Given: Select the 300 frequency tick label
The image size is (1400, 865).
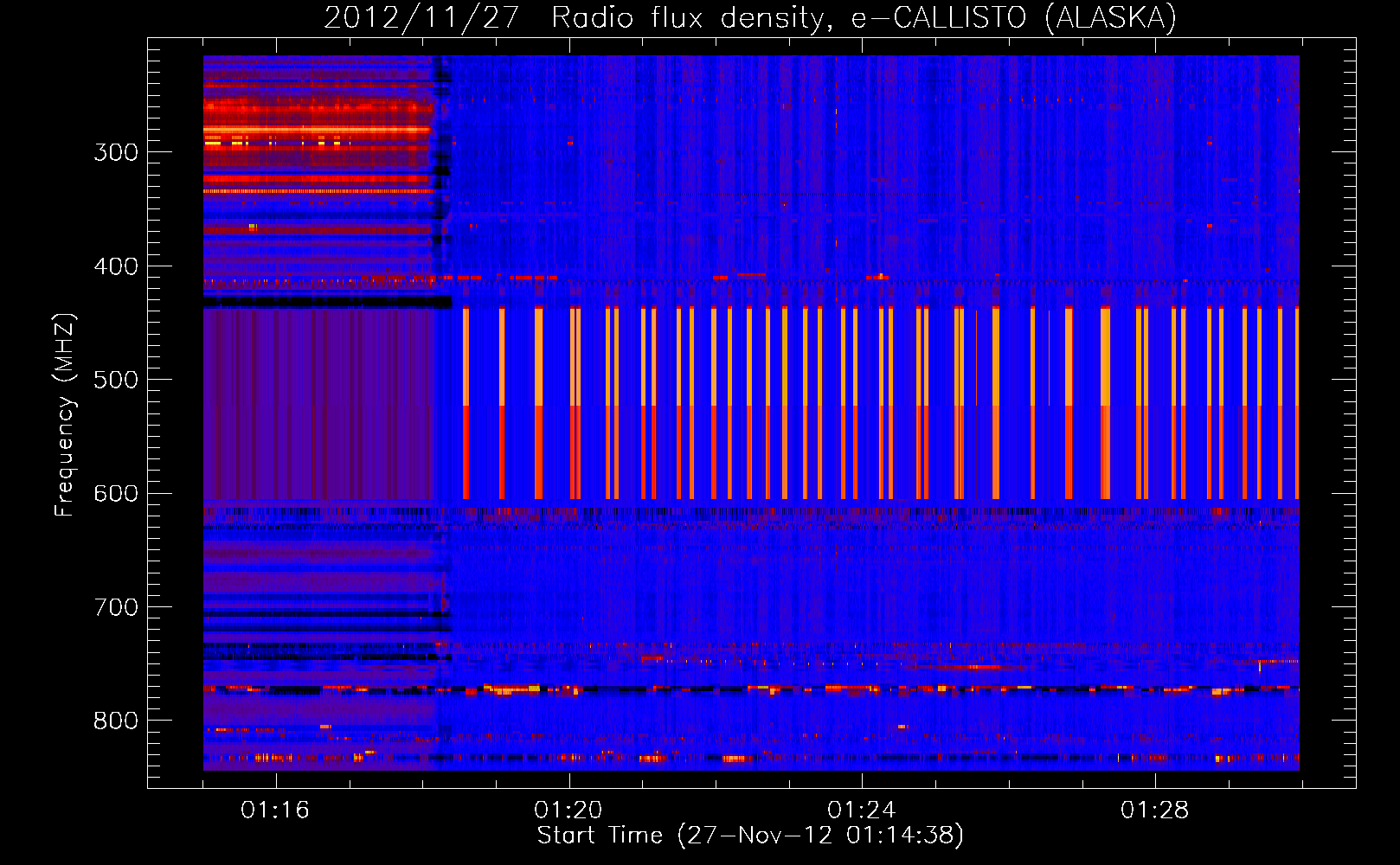Looking at the screenshot, I should [x=116, y=152].
